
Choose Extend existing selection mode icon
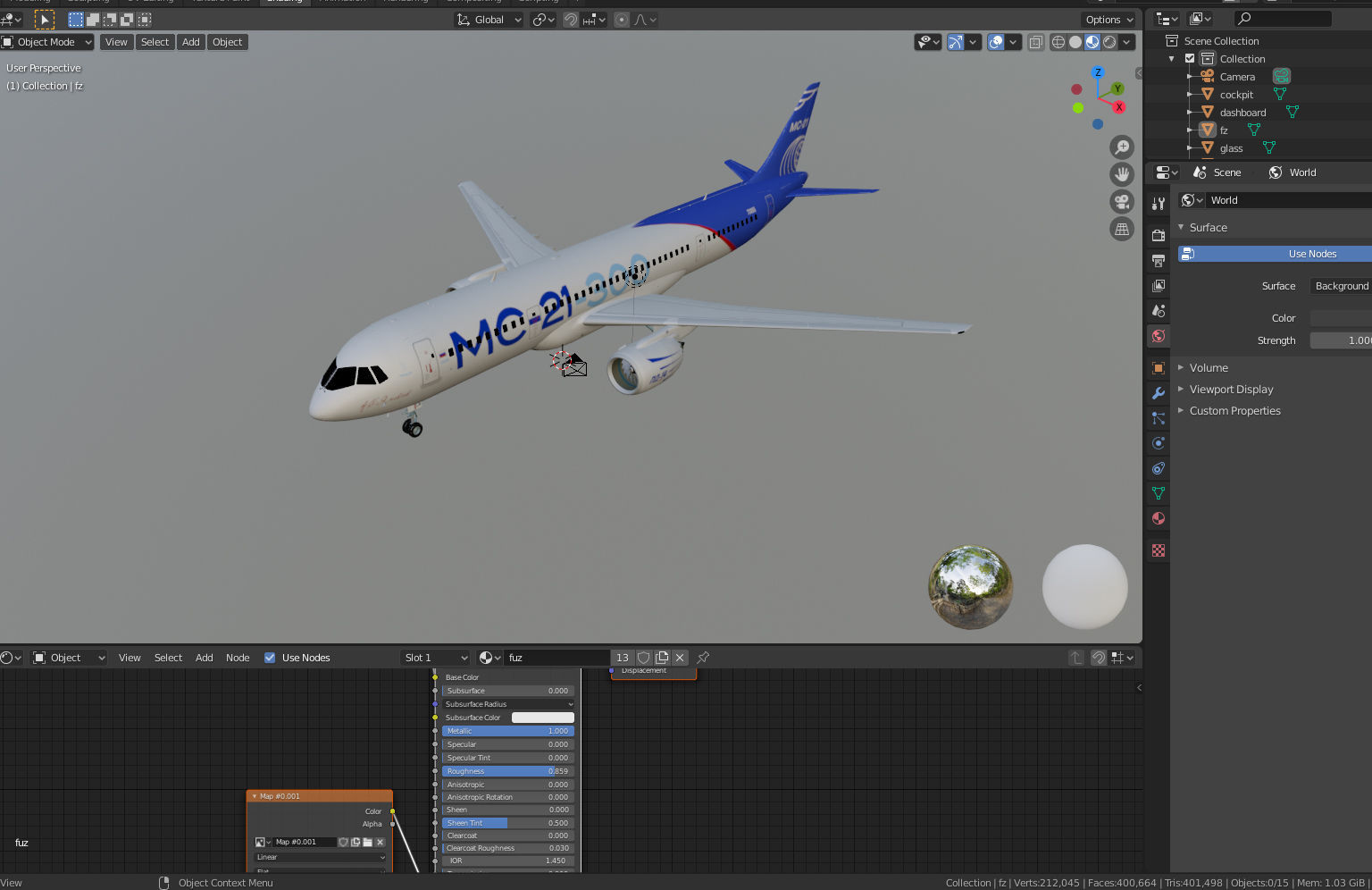pyautogui.click(x=93, y=19)
